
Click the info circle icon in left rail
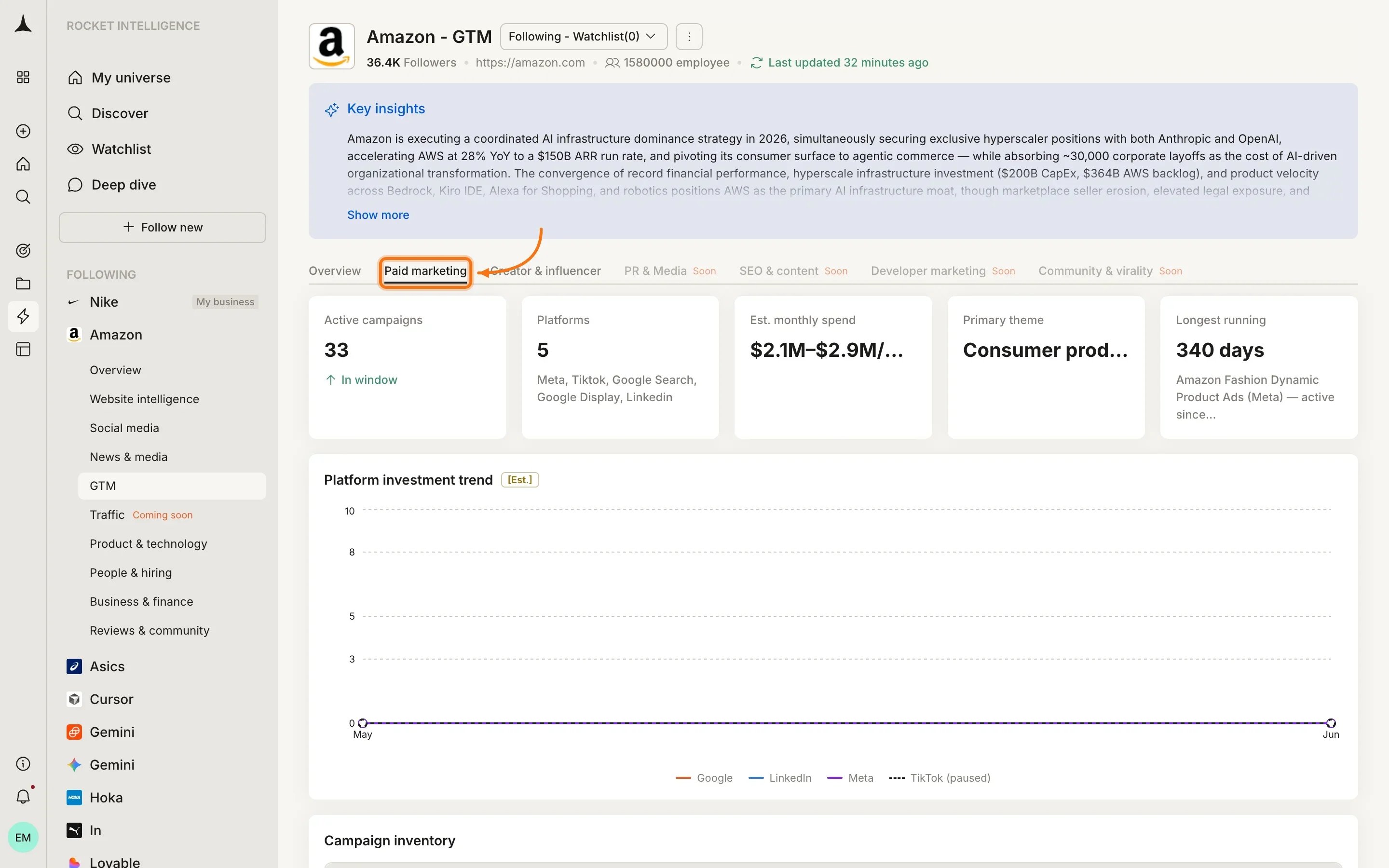click(23, 764)
